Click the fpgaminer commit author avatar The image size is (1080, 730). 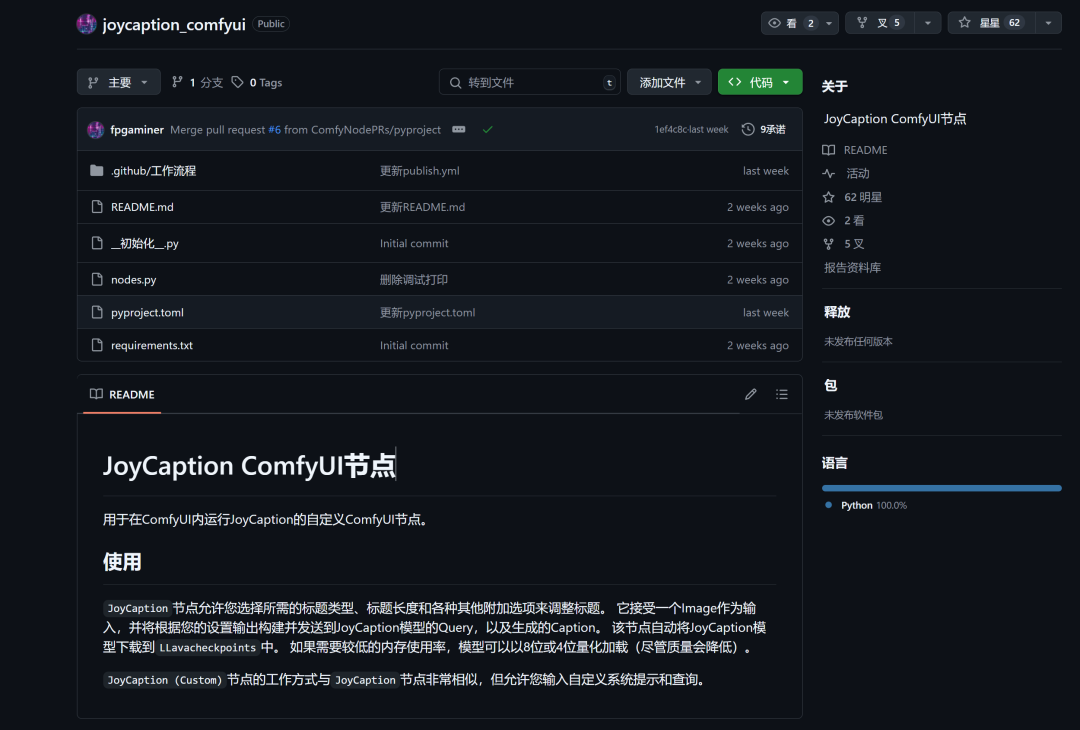pyautogui.click(x=96, y=129)
